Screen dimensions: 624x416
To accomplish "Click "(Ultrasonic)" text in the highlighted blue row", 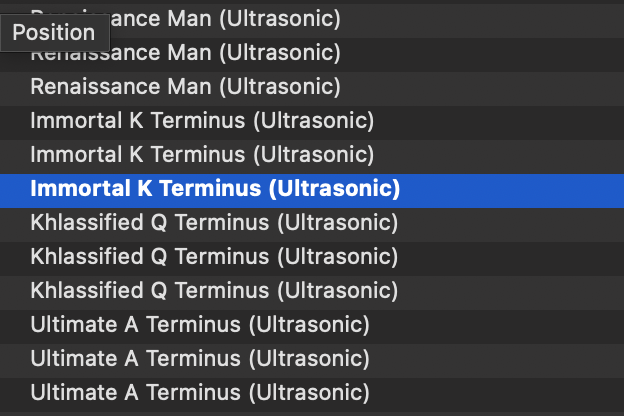I will pos(336,189).
